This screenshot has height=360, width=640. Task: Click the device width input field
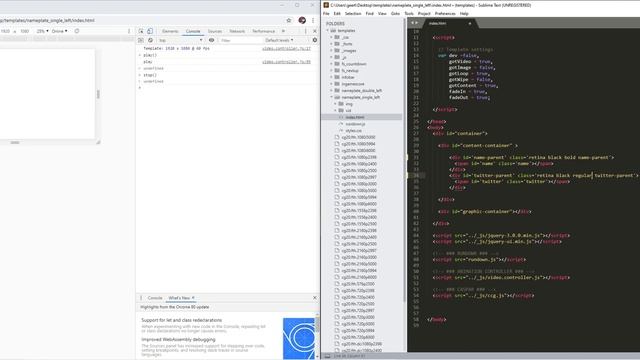tap(5, 31)
